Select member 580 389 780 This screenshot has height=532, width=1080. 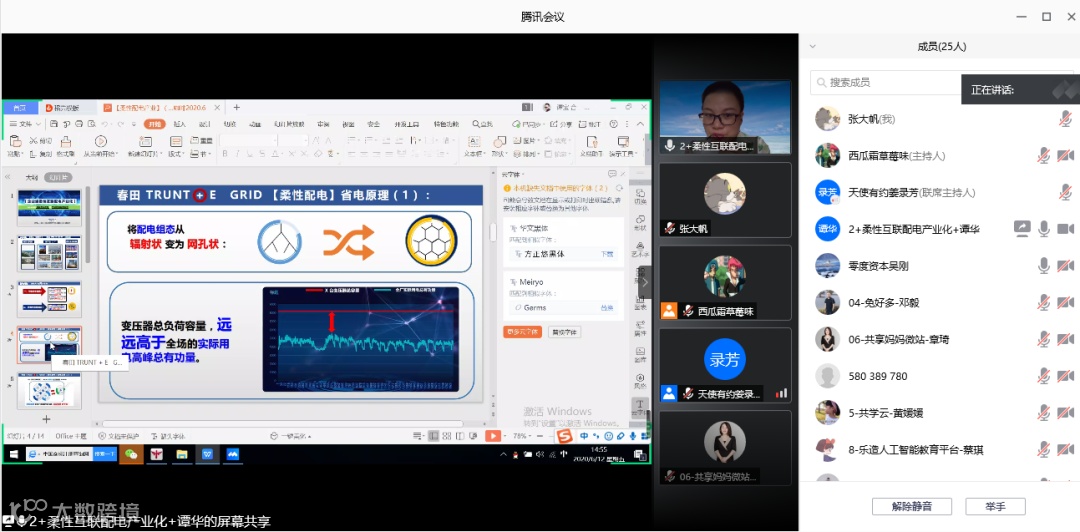pyautogui.click(x=939, y=376)
